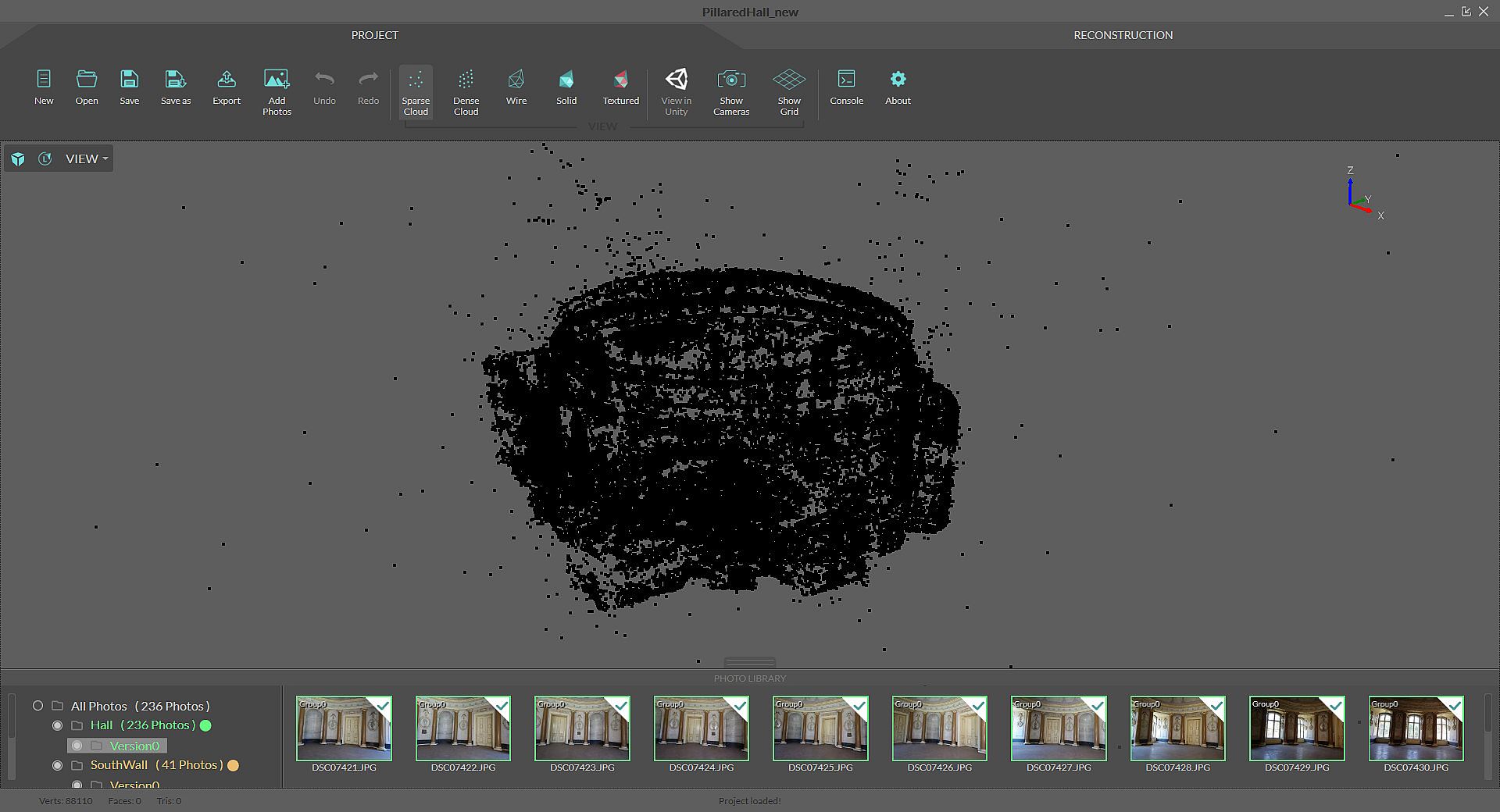Select the Hall group radio button
This screenshot has height=812, width=1500.
(57, 725)
